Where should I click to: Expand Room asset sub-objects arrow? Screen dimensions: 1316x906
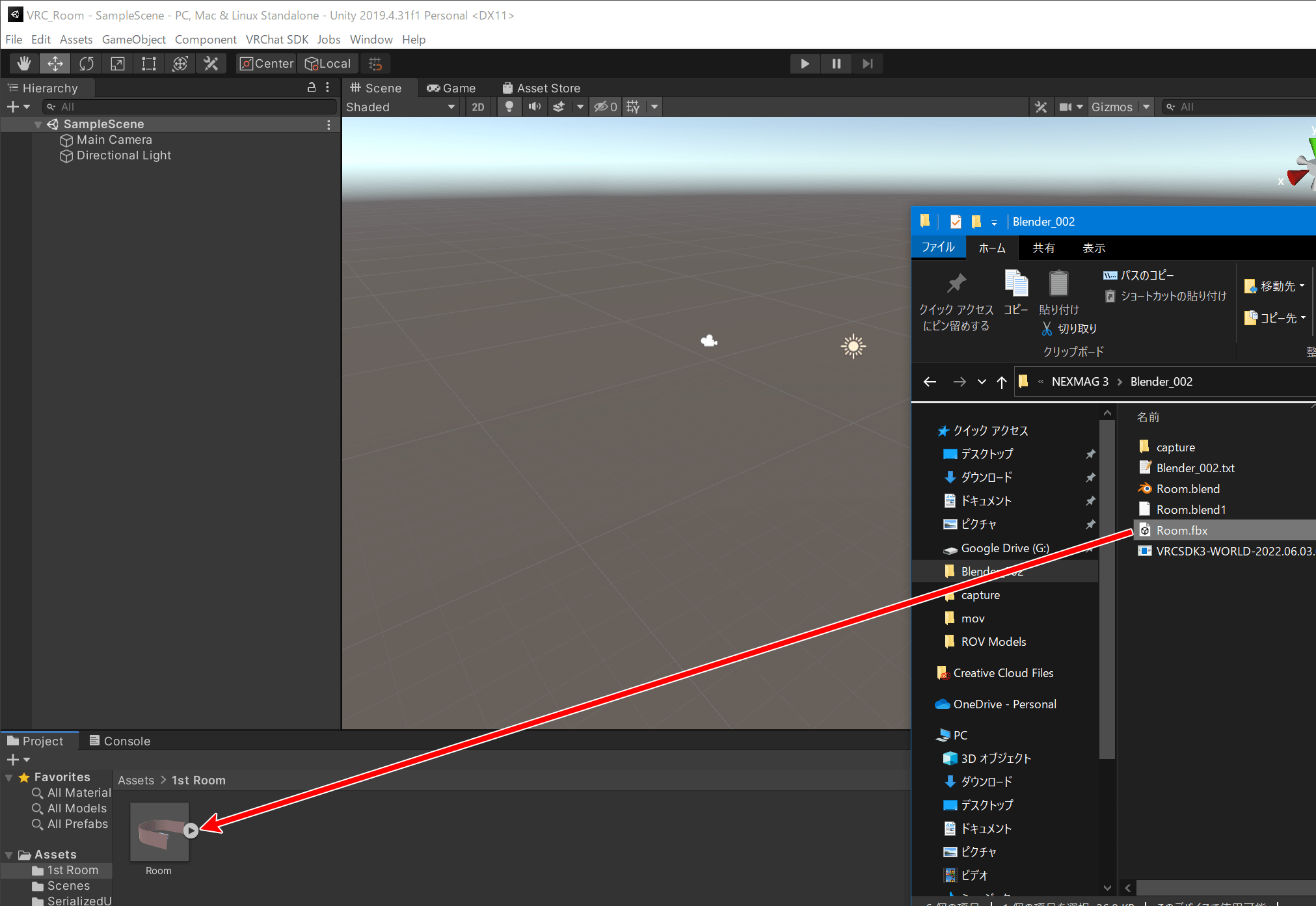click(x=191, y=831)
